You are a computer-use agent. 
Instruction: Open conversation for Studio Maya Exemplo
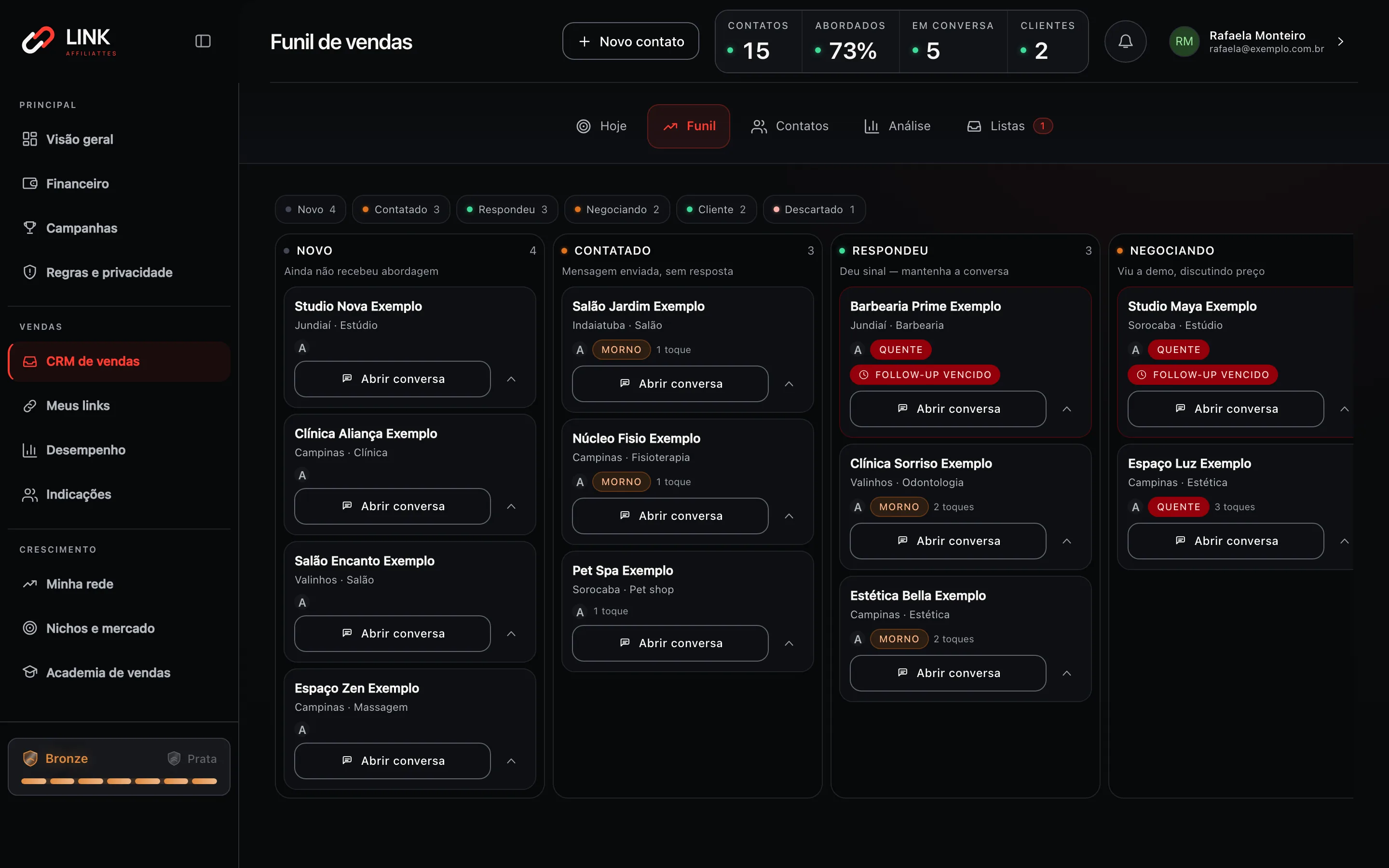coord(1226,409)
